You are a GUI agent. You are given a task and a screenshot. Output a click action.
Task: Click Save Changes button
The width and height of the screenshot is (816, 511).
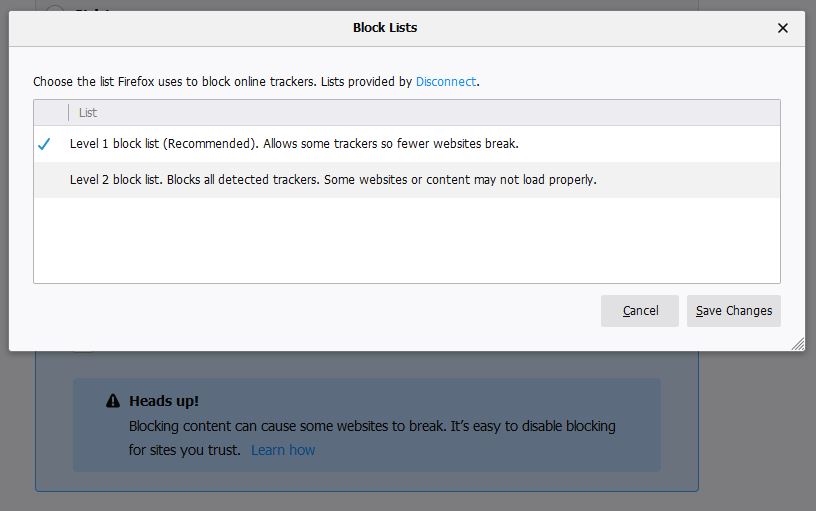point(733,311)
